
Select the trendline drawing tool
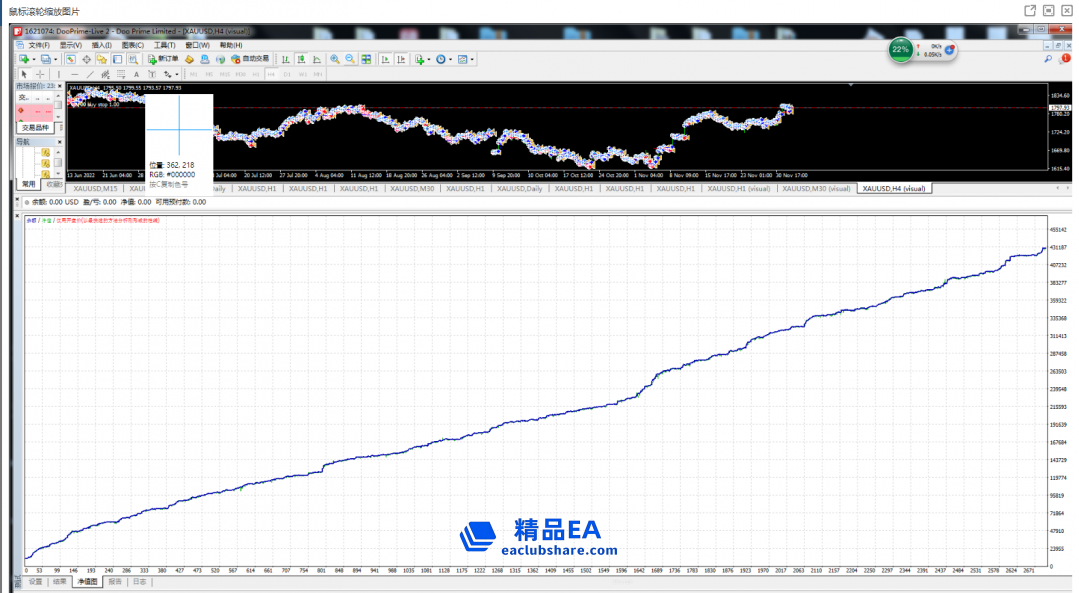(89, 74)
